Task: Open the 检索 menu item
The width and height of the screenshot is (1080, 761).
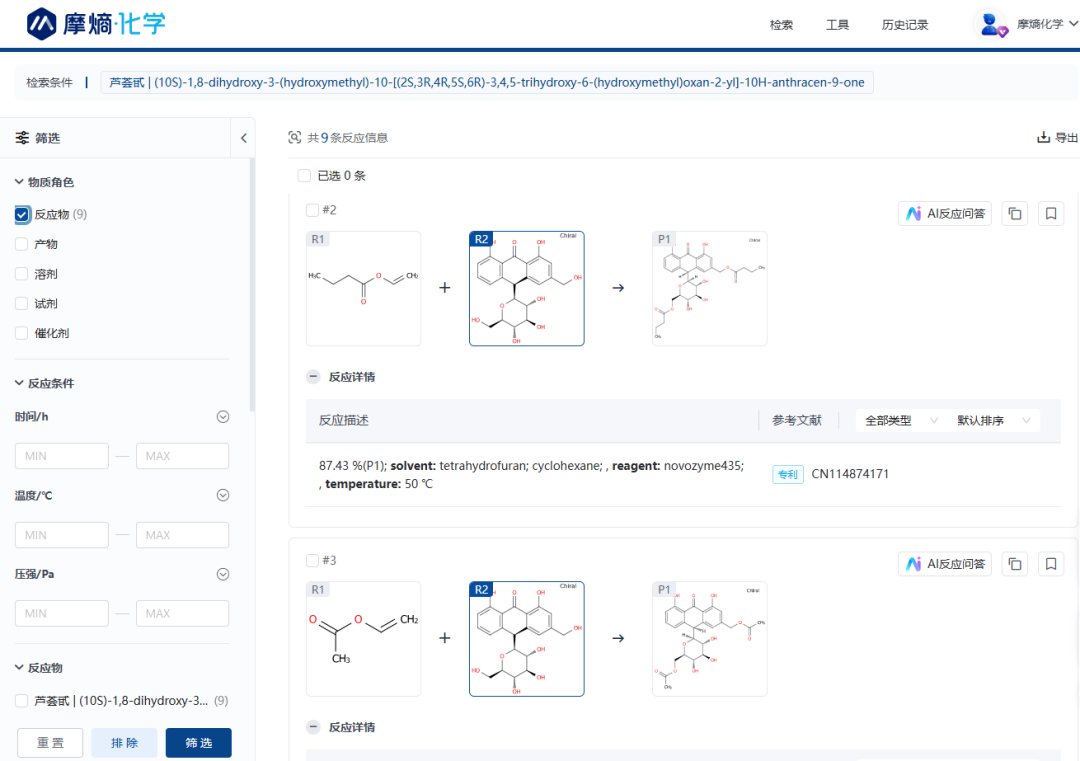Action: pyautogui.click(x=781, y=25)
